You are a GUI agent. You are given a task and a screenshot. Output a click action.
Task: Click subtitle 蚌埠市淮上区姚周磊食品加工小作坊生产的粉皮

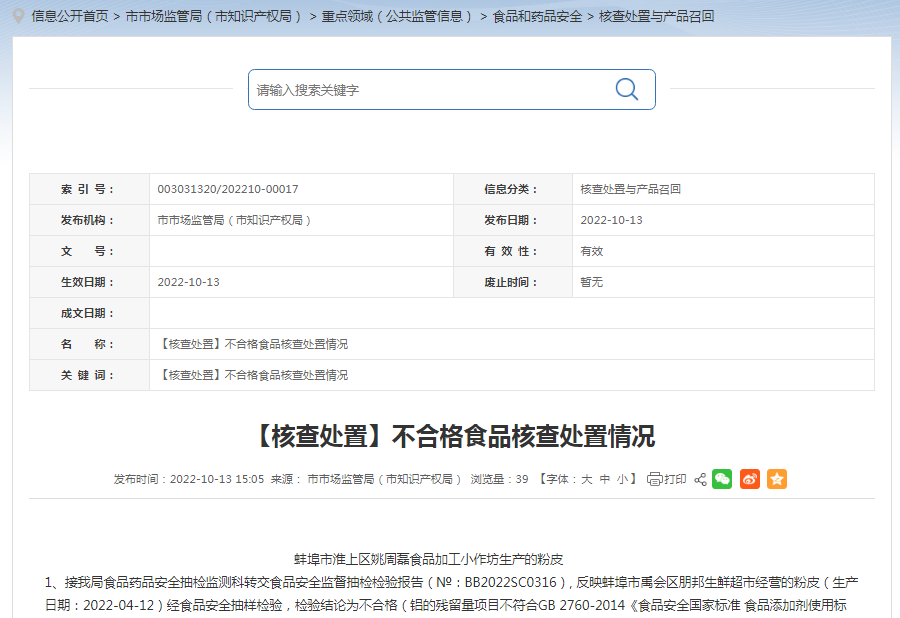tap(429, 559)
